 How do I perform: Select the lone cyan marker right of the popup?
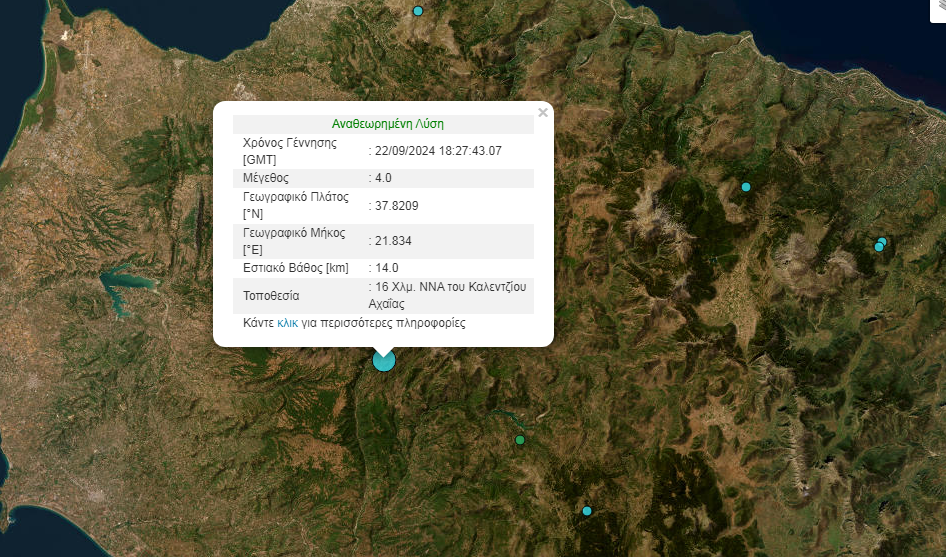746,186
